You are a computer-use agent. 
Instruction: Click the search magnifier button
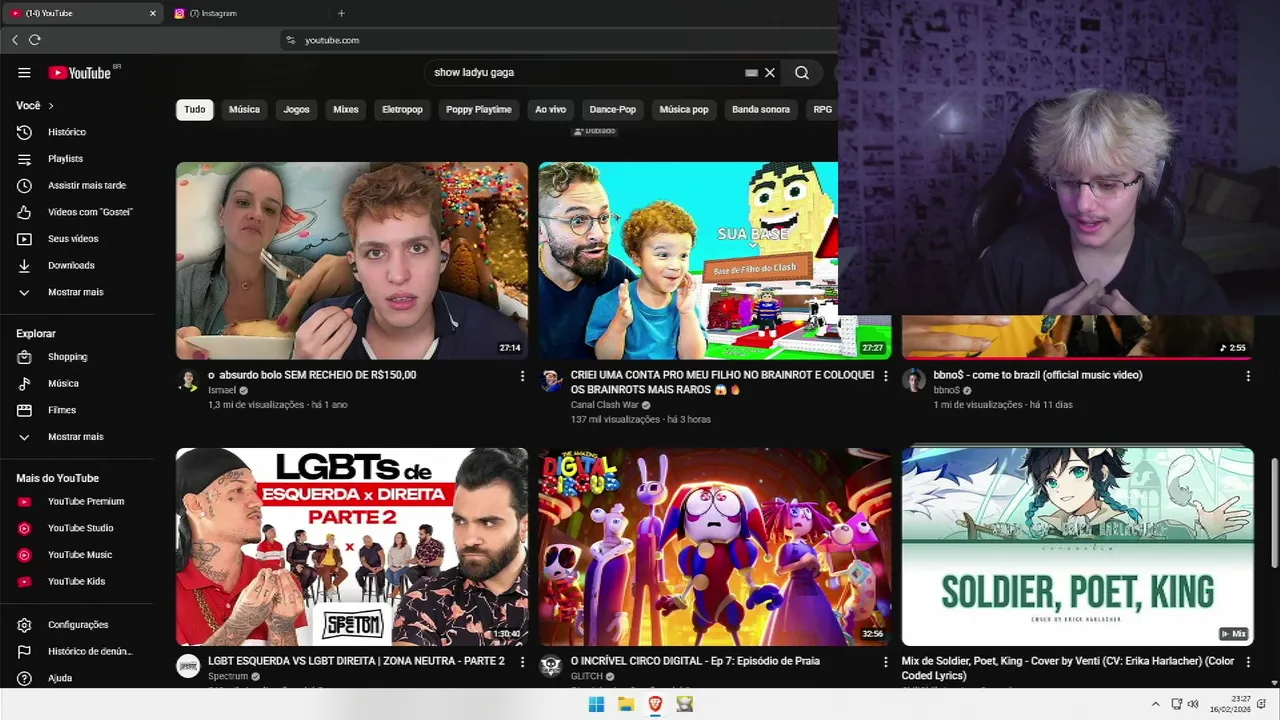pos(802,73)
